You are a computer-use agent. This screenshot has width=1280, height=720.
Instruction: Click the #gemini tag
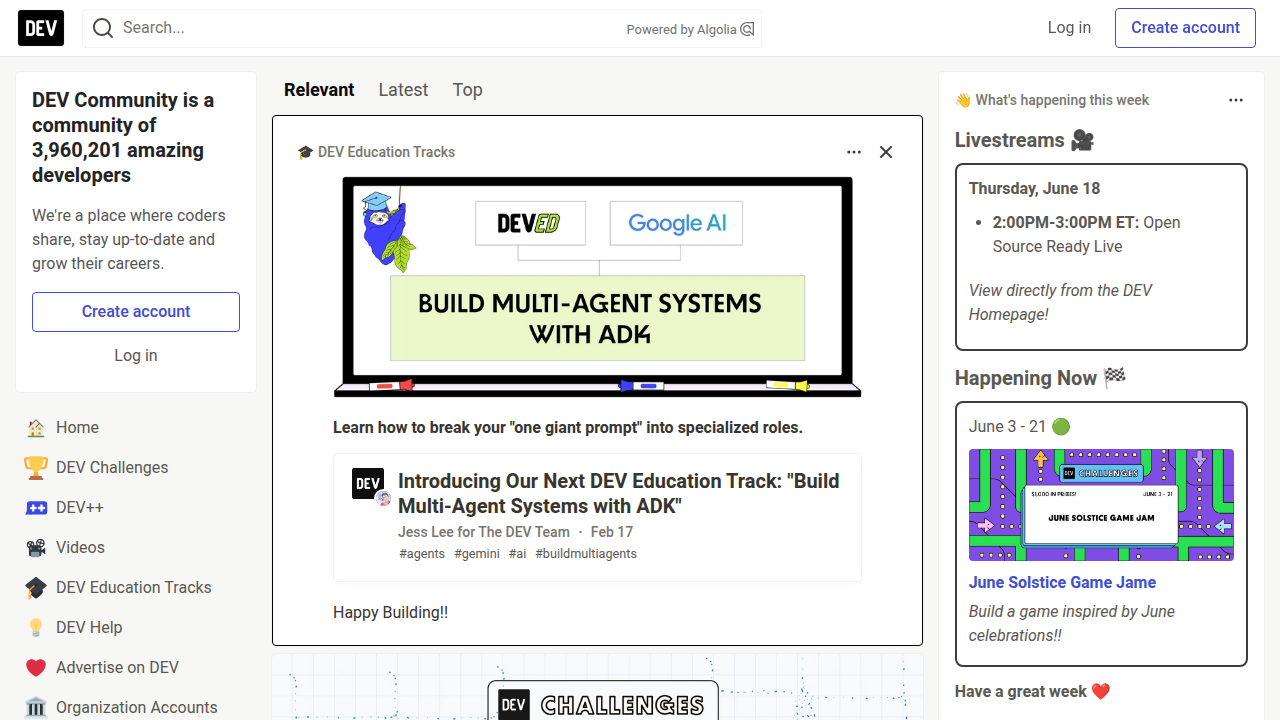coord(477,554)
